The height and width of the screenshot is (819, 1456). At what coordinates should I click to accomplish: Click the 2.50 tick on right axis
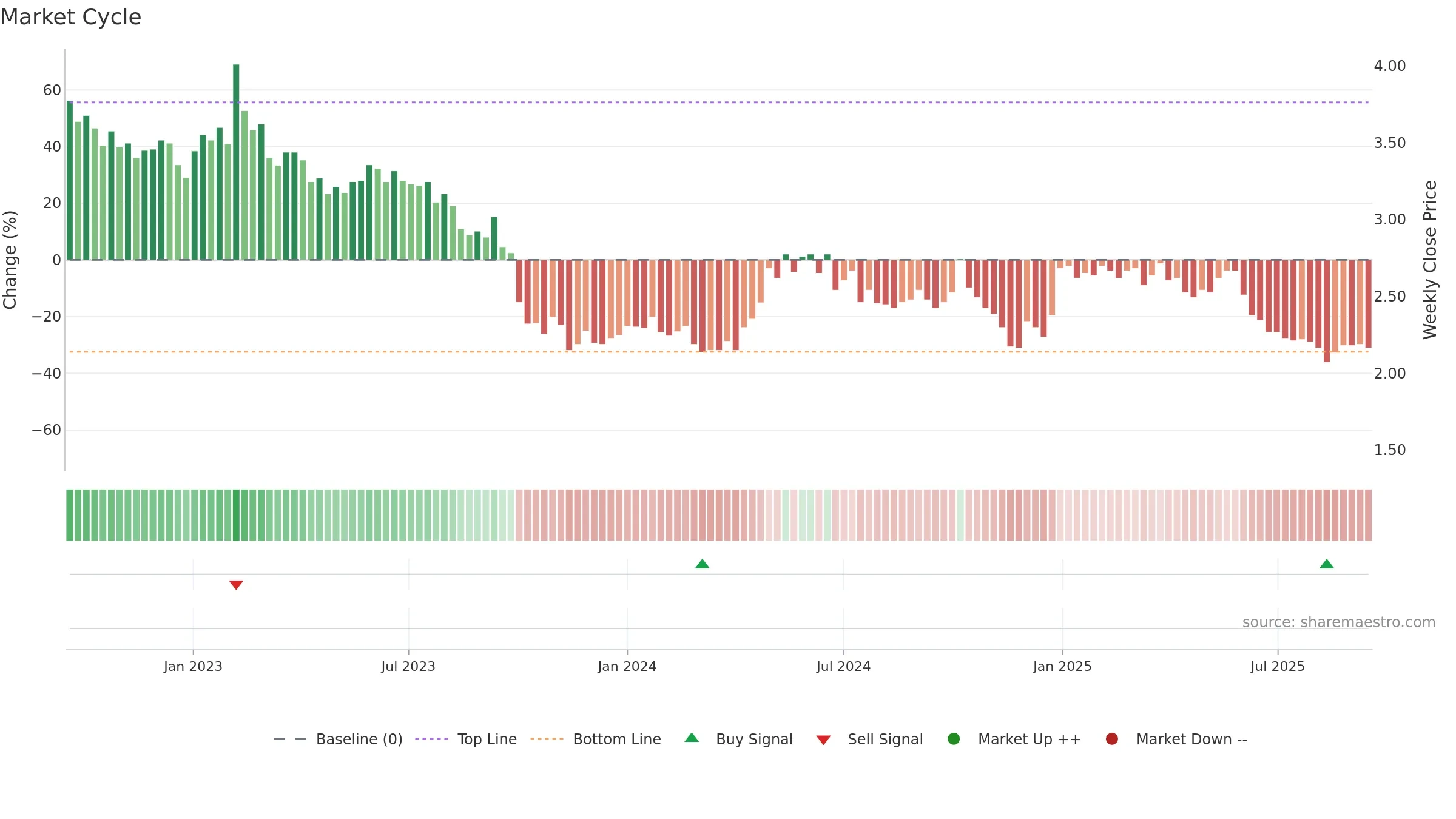[x=1390, y=296]
